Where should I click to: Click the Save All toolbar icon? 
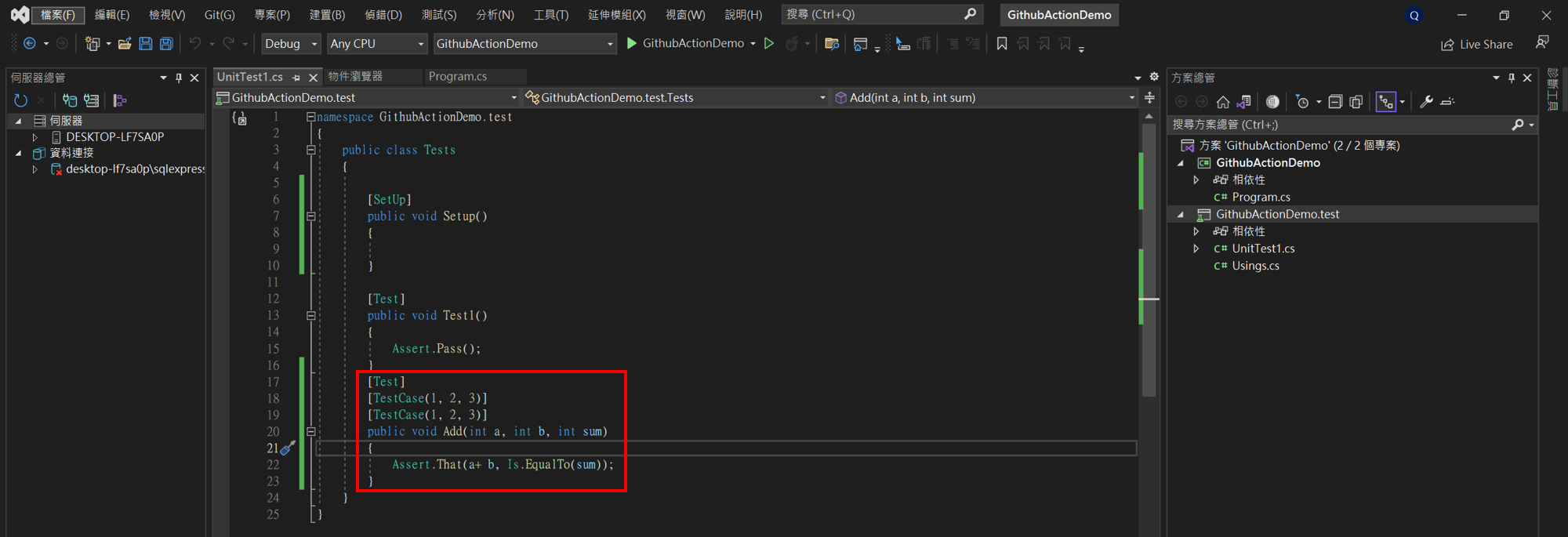click(x=166, y=44)
